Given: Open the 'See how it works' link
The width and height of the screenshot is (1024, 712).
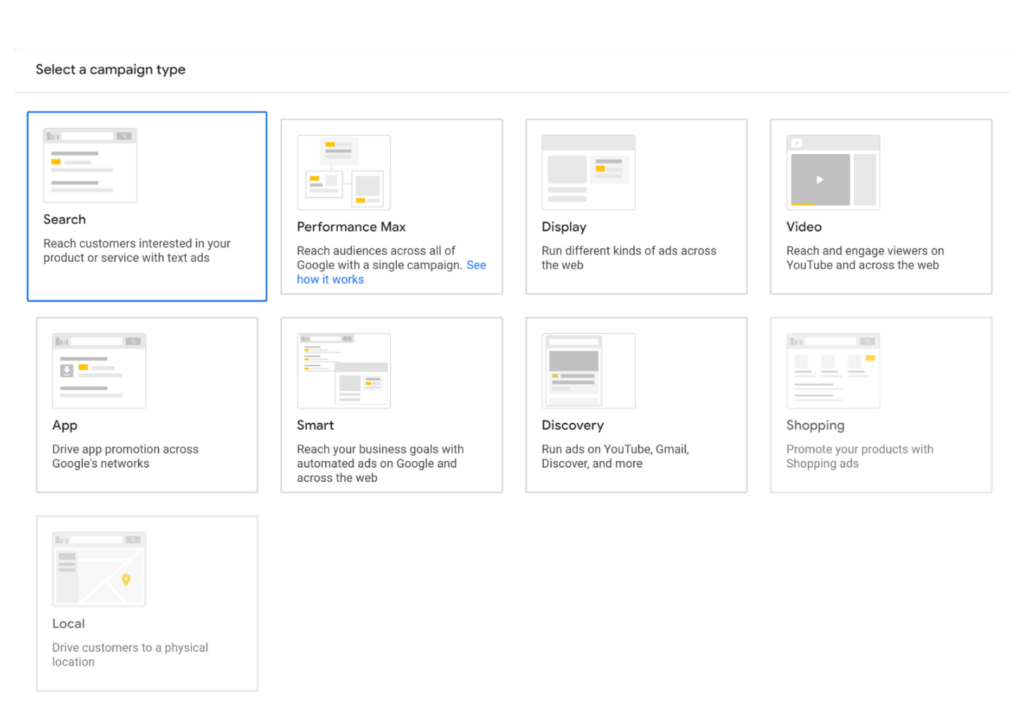Looking at the screenshot, I should (x=330, y=279).
